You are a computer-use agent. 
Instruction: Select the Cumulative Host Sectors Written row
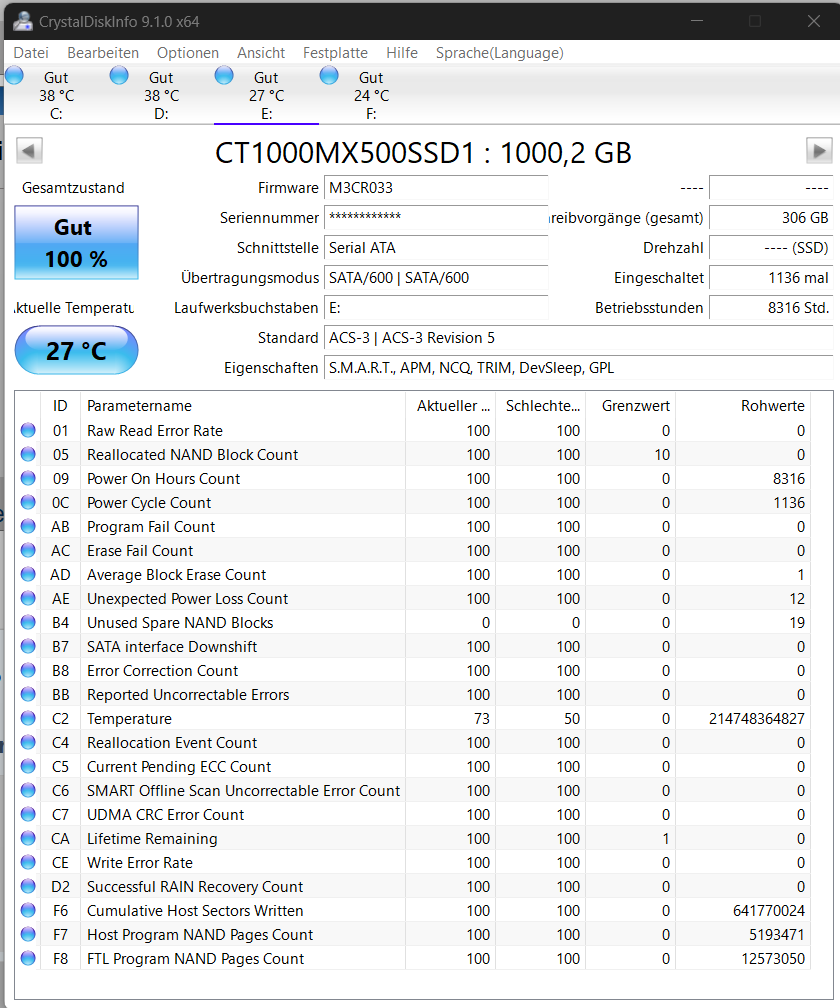click(x=412, y=910)
